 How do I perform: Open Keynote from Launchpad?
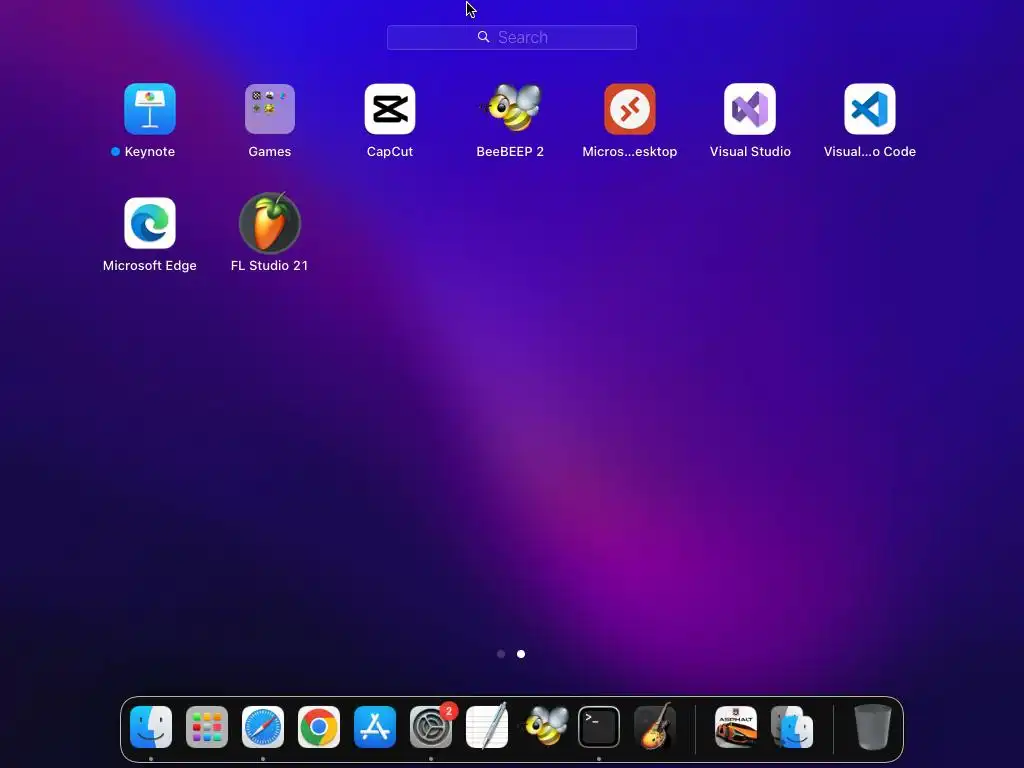(150, 108)
